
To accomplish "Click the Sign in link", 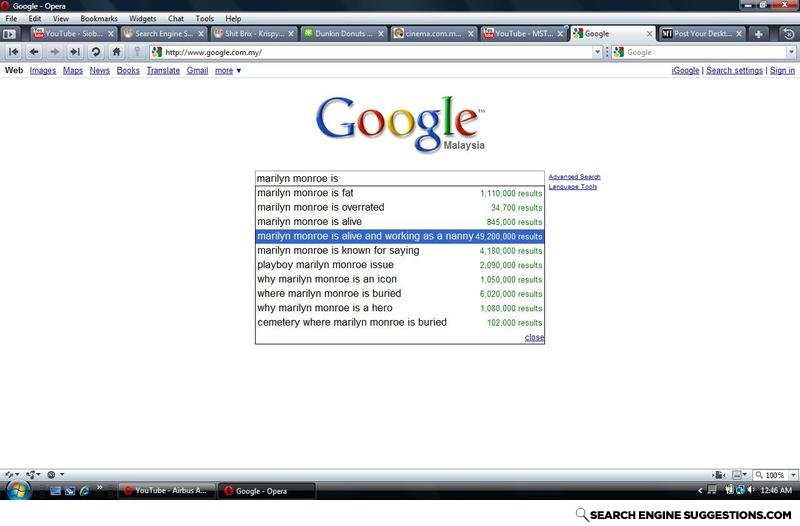I will [x=782, y=70].
